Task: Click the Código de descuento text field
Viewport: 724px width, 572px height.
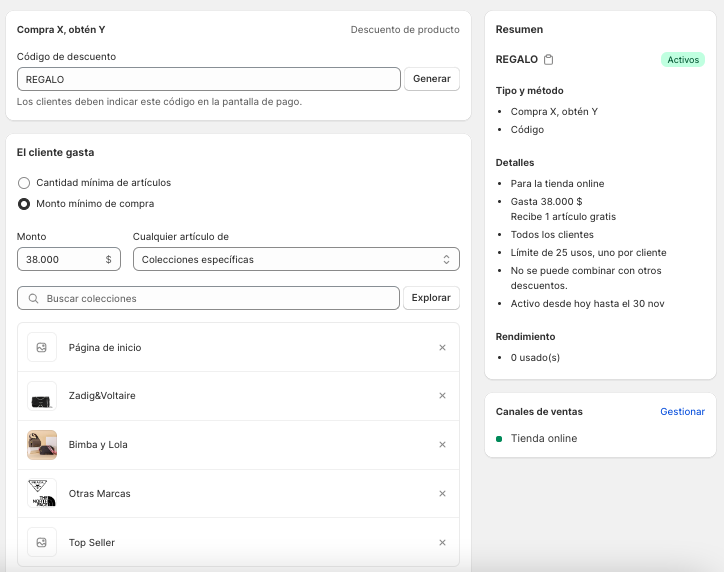Action: [208, 79]
